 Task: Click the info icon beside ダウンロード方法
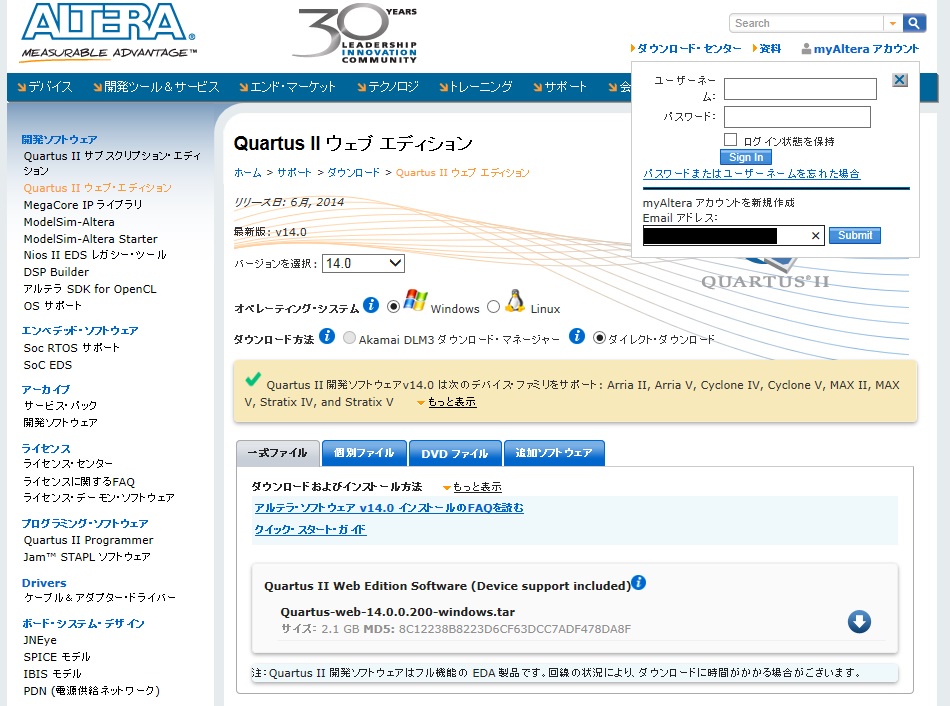[327, 336]
